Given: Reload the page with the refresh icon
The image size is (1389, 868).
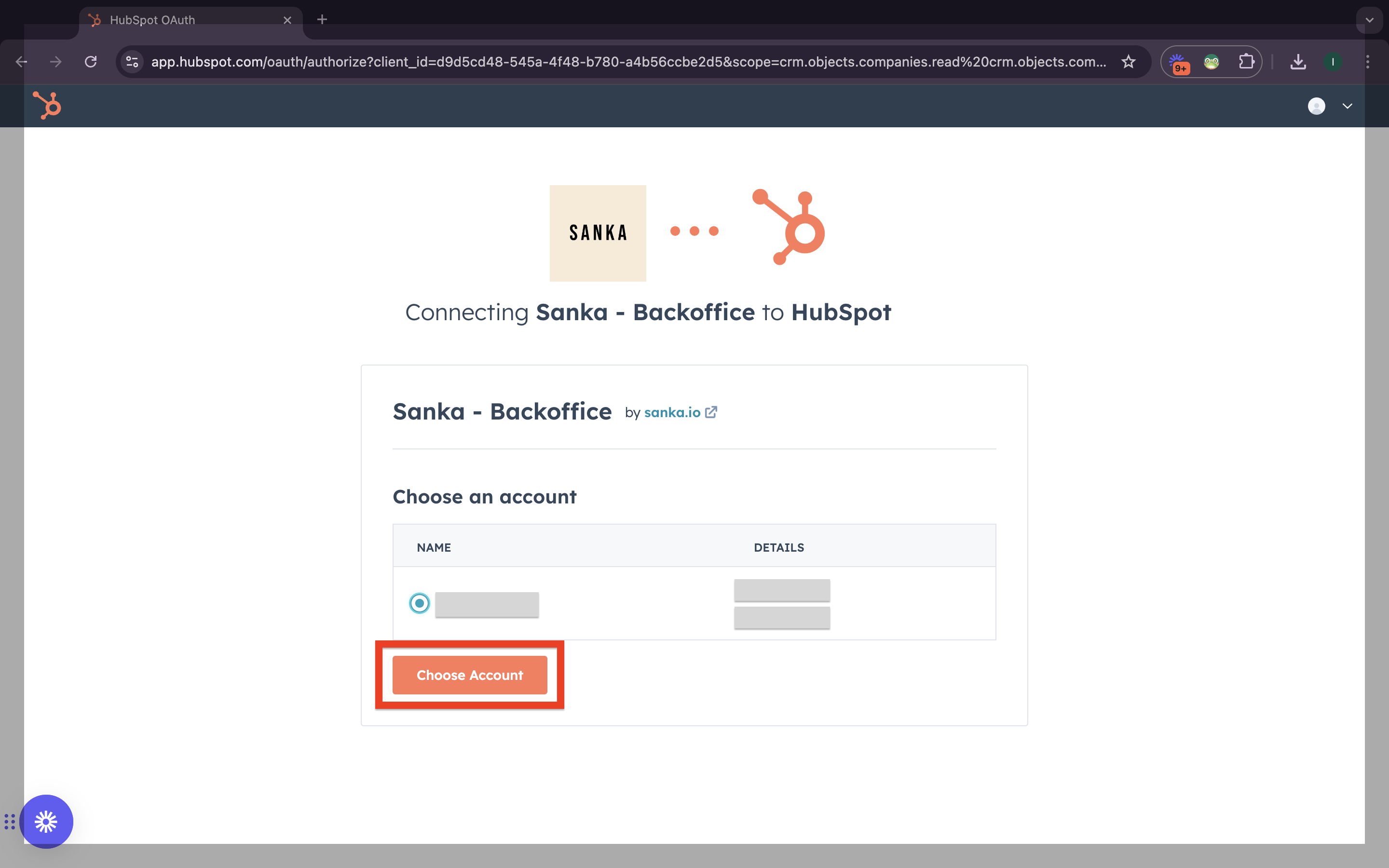Looking at the screenshot, I should (x=91, y=61).
